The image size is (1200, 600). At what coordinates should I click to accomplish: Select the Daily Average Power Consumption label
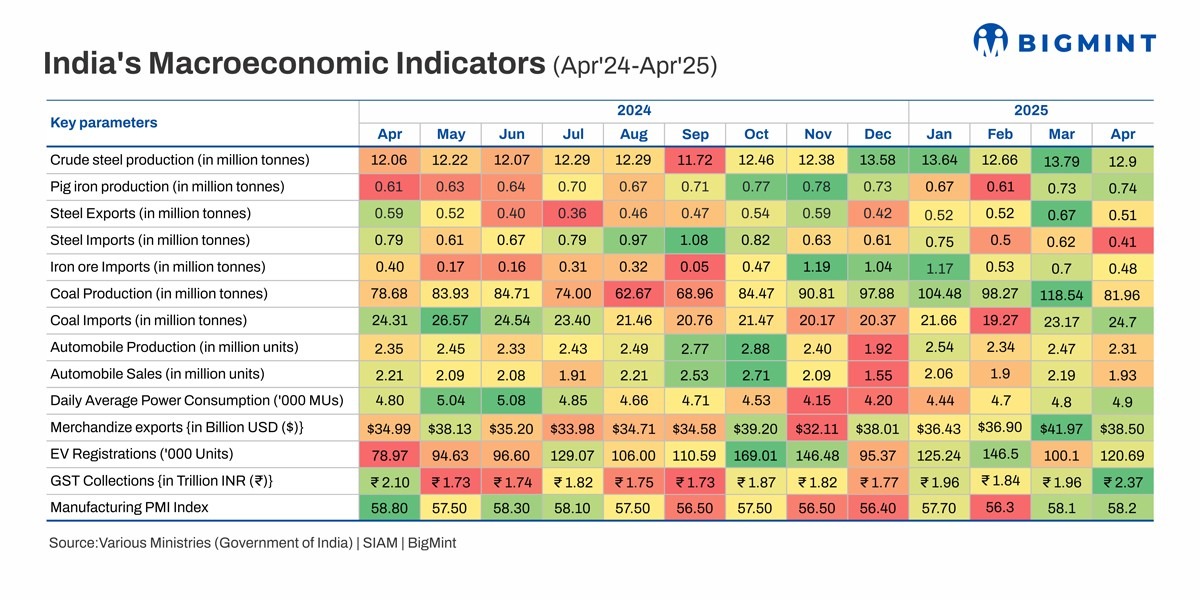click(196, 400)
